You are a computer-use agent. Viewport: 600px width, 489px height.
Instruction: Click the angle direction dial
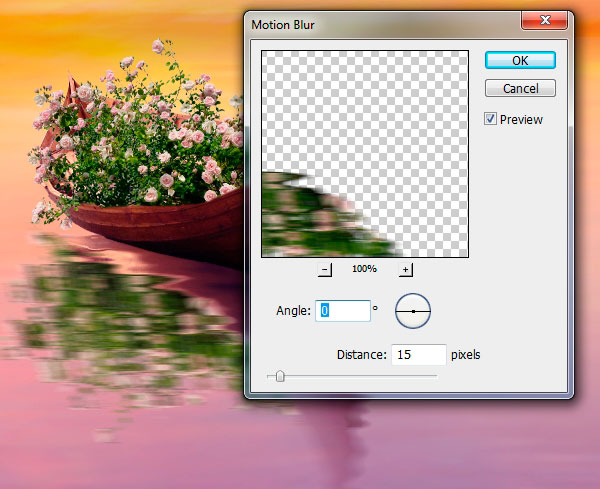[413, 311]
